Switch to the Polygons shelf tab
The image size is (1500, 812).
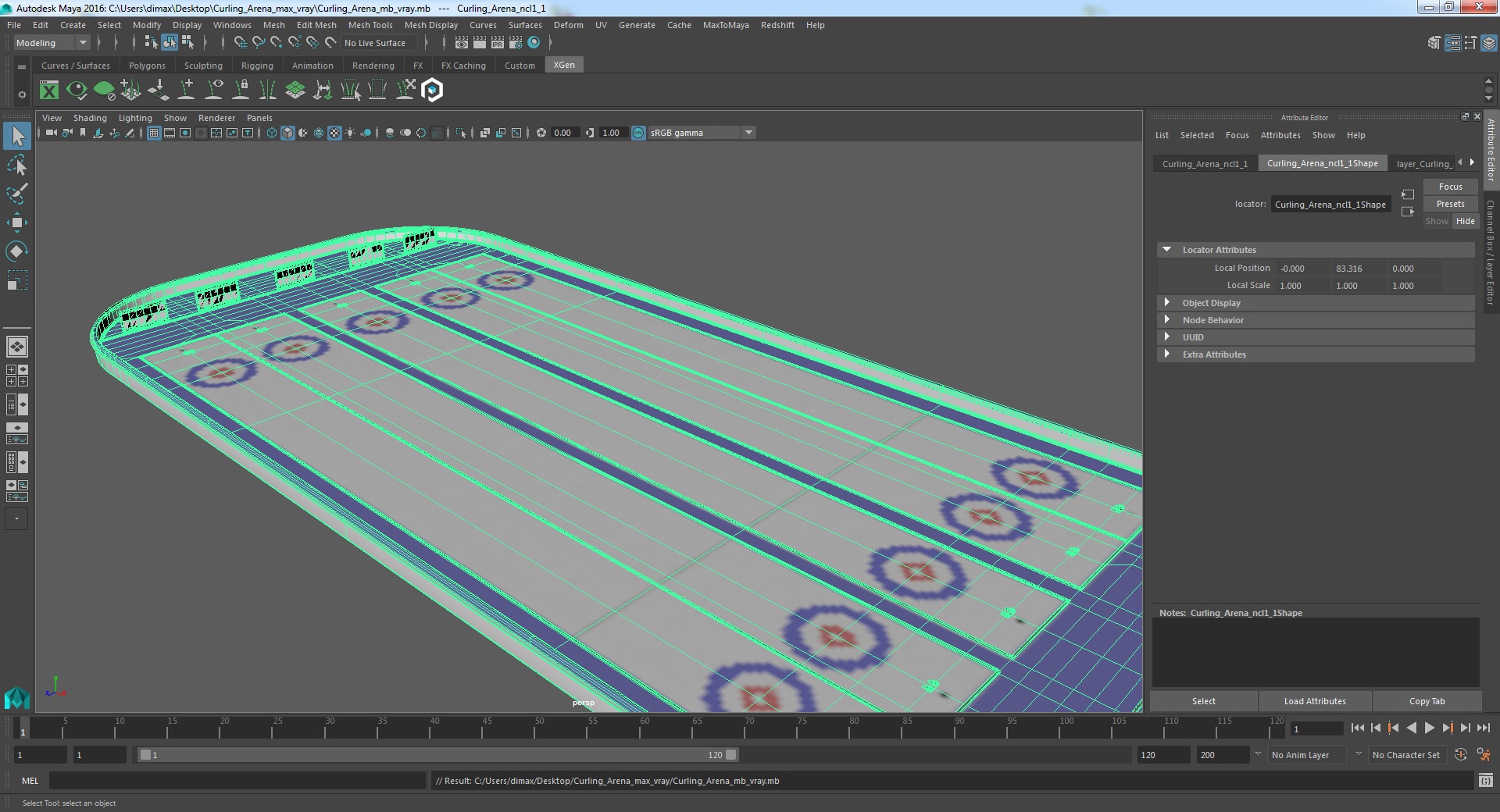pos(147,66)
